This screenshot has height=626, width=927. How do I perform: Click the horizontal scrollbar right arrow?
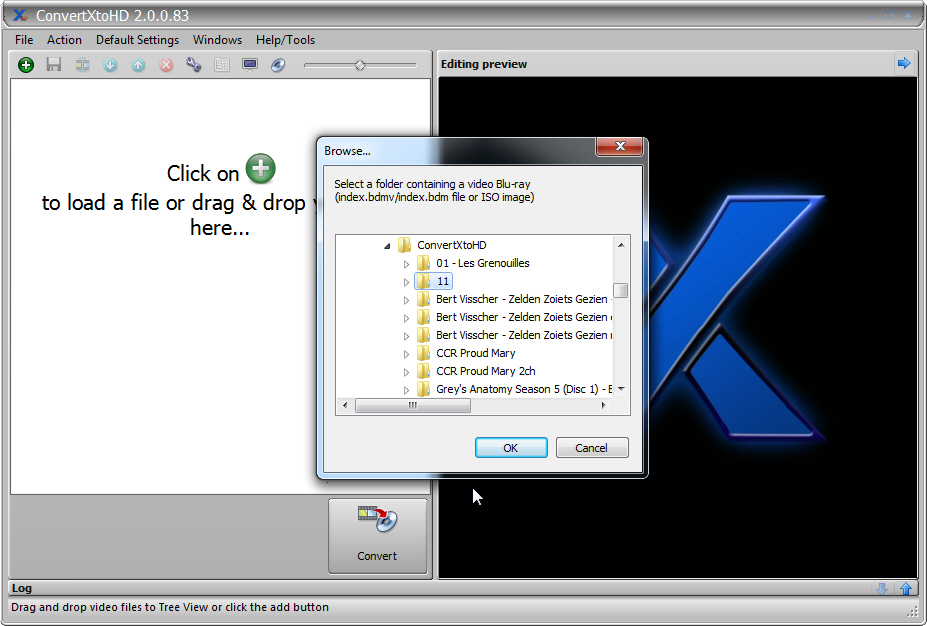click(603, 405)
